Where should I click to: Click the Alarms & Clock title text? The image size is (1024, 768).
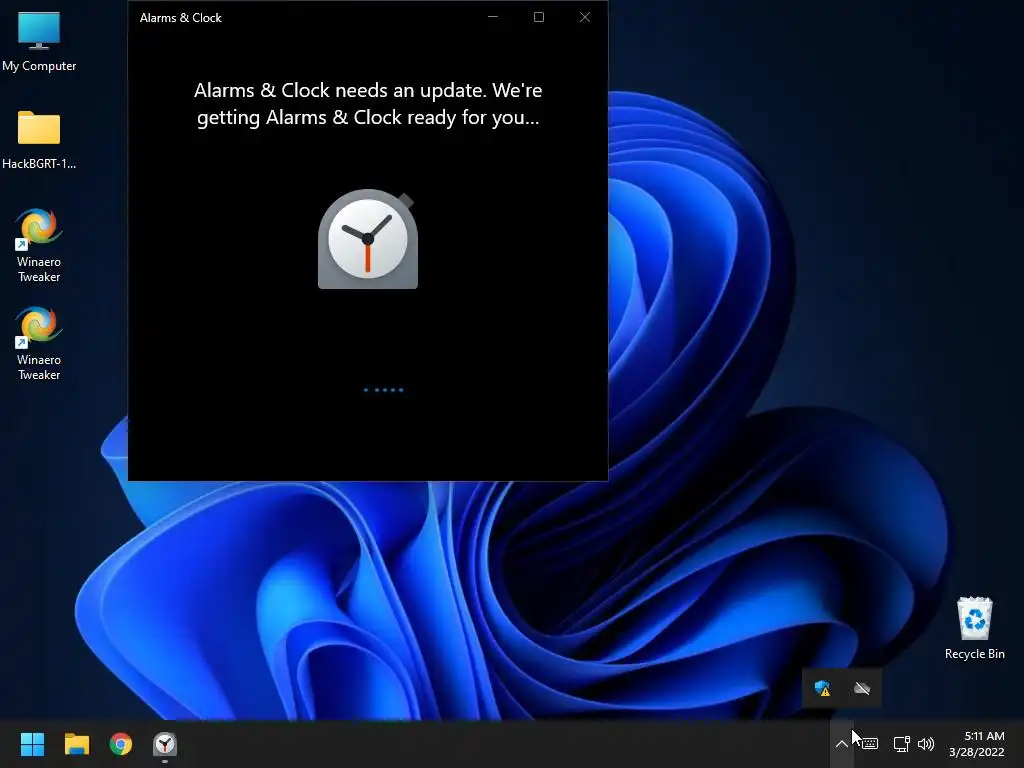click(180, 18)
